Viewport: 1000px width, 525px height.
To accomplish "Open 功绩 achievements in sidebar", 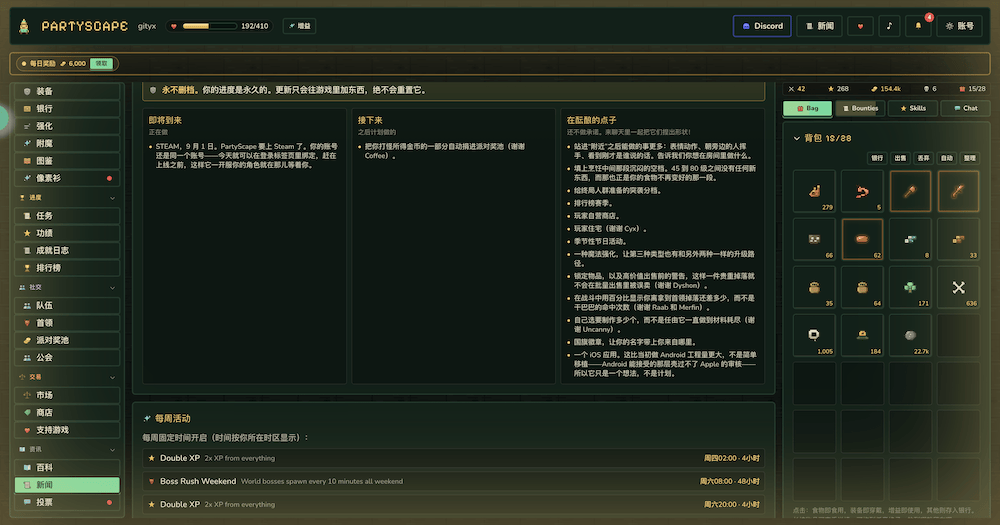I will coord(67,233).
